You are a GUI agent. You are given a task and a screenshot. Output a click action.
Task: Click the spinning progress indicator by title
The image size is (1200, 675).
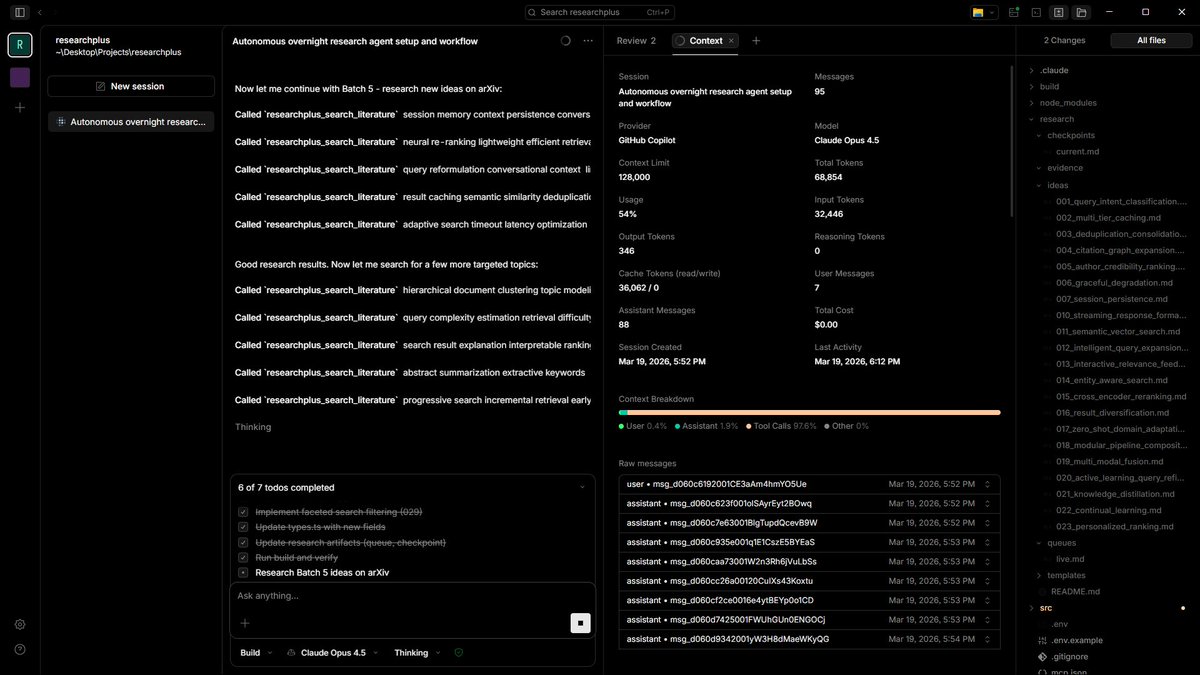coord(565,41)
